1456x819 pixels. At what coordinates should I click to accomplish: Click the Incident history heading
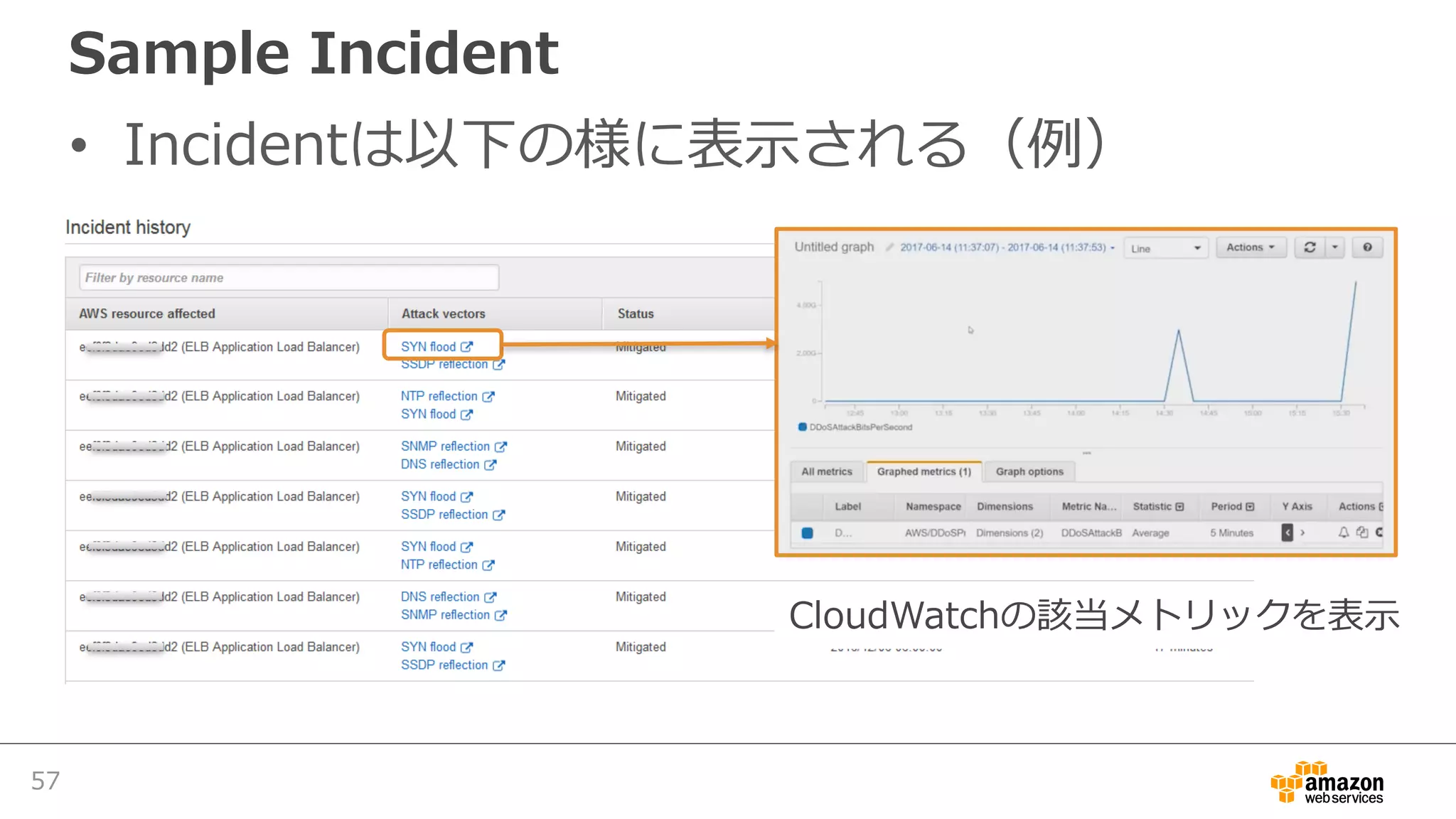(x=128, y=227)
